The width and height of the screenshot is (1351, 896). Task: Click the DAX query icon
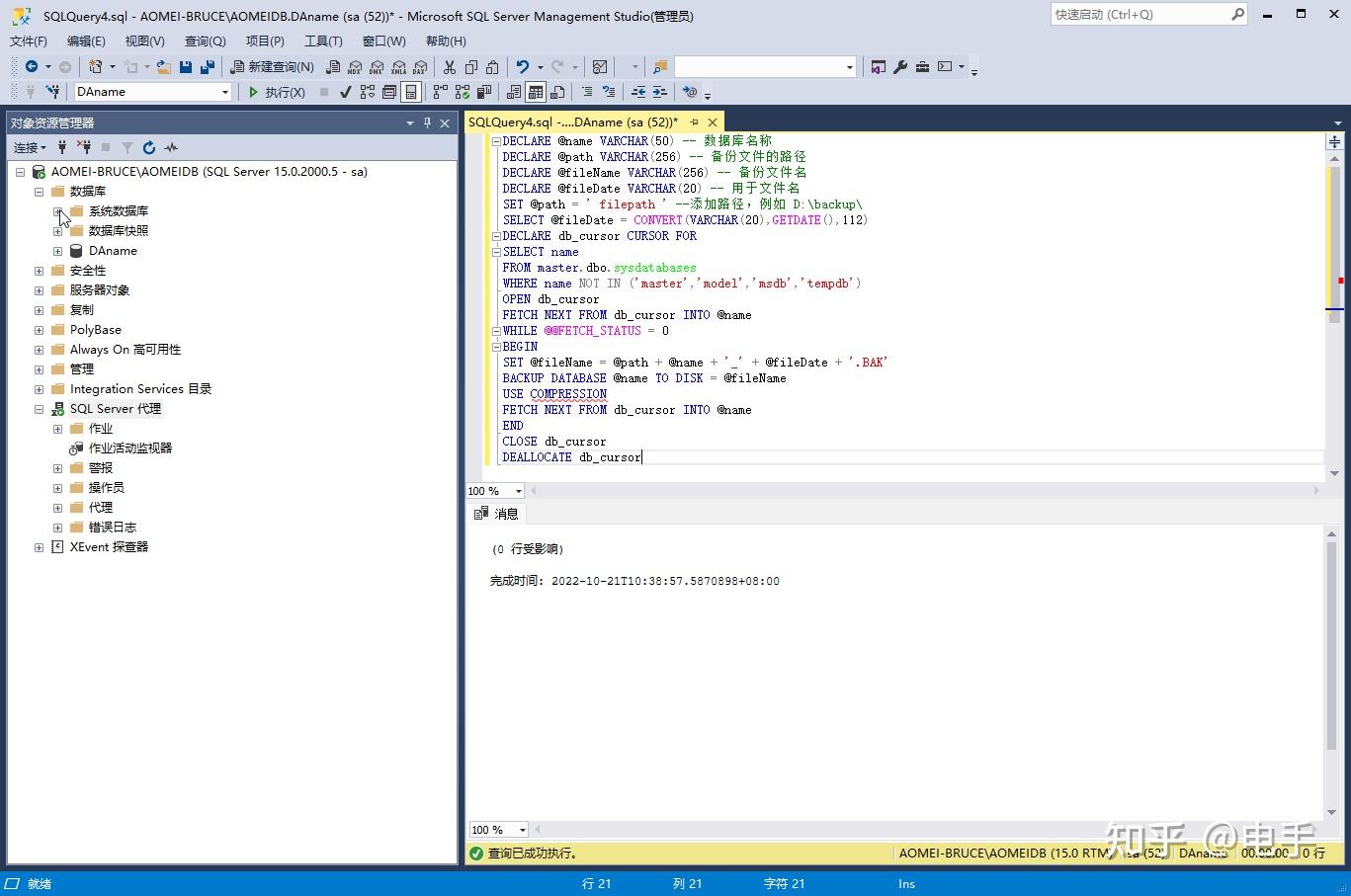(420, 67)
